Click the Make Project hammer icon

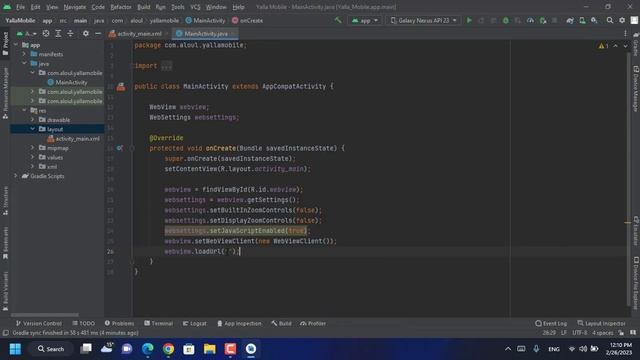338,20
